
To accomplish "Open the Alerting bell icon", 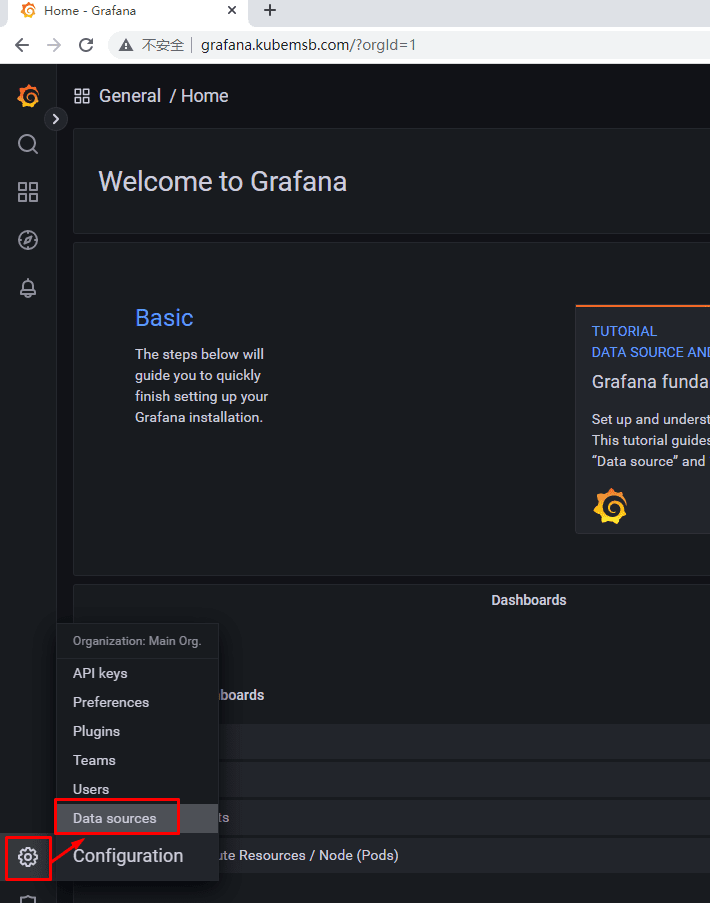I will [28, 288].
